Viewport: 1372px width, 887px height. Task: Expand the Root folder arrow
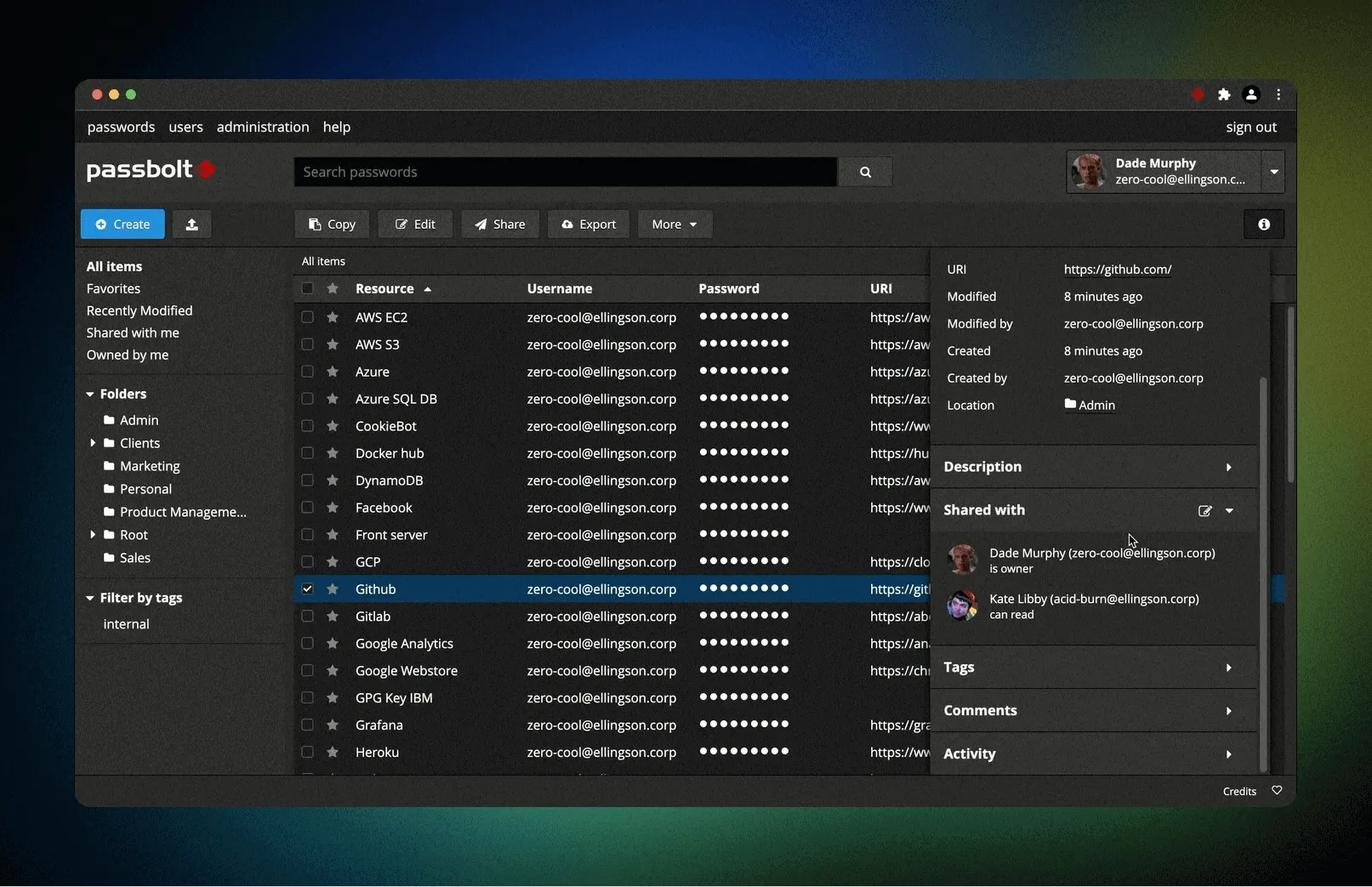tap(92, 535)
